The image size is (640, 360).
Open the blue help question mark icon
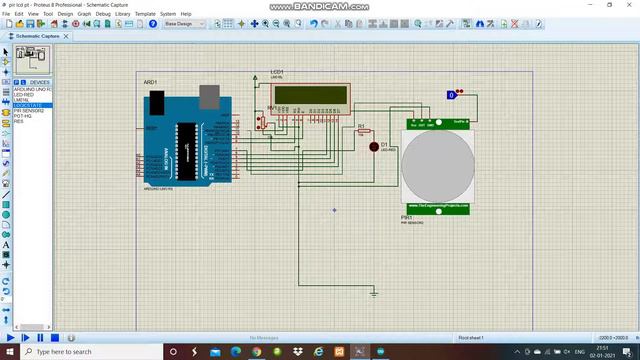153,24
